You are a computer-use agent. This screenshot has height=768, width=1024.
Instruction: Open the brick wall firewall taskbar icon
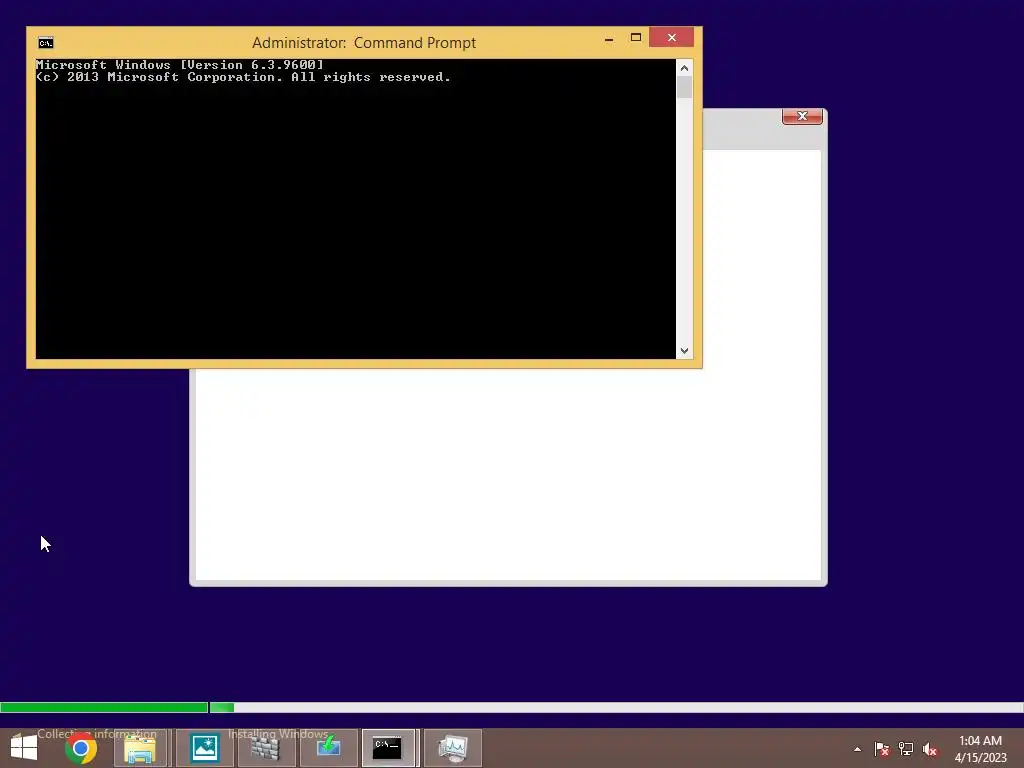coord(265,748)
